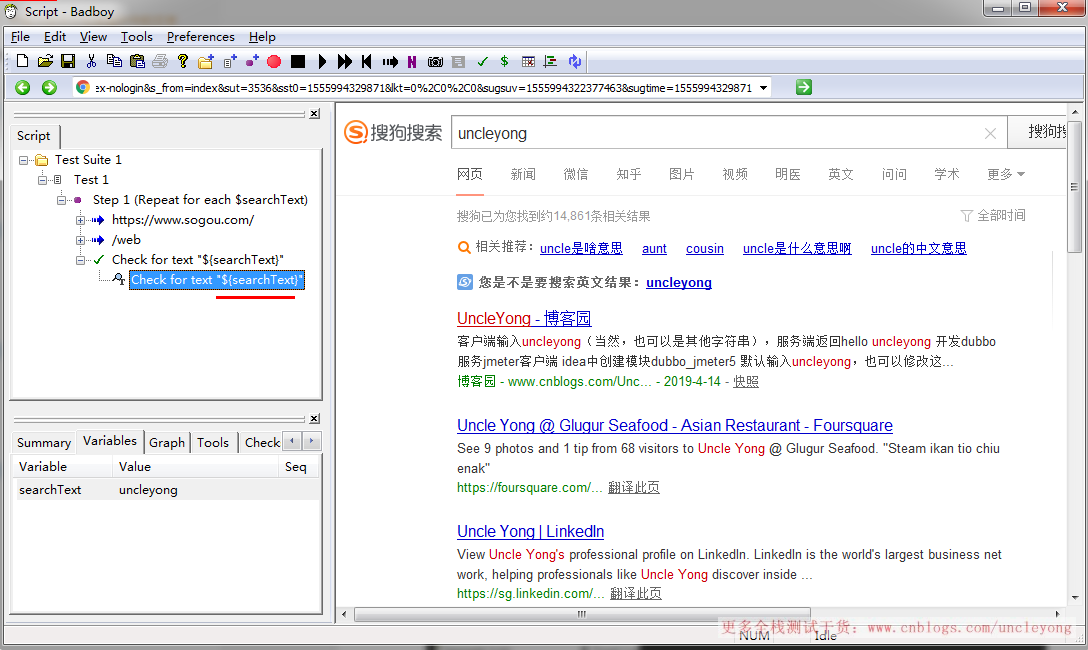Screen dimensions: 1088x650
Task: Toggle recording with the red circle button
Action: 274,61
